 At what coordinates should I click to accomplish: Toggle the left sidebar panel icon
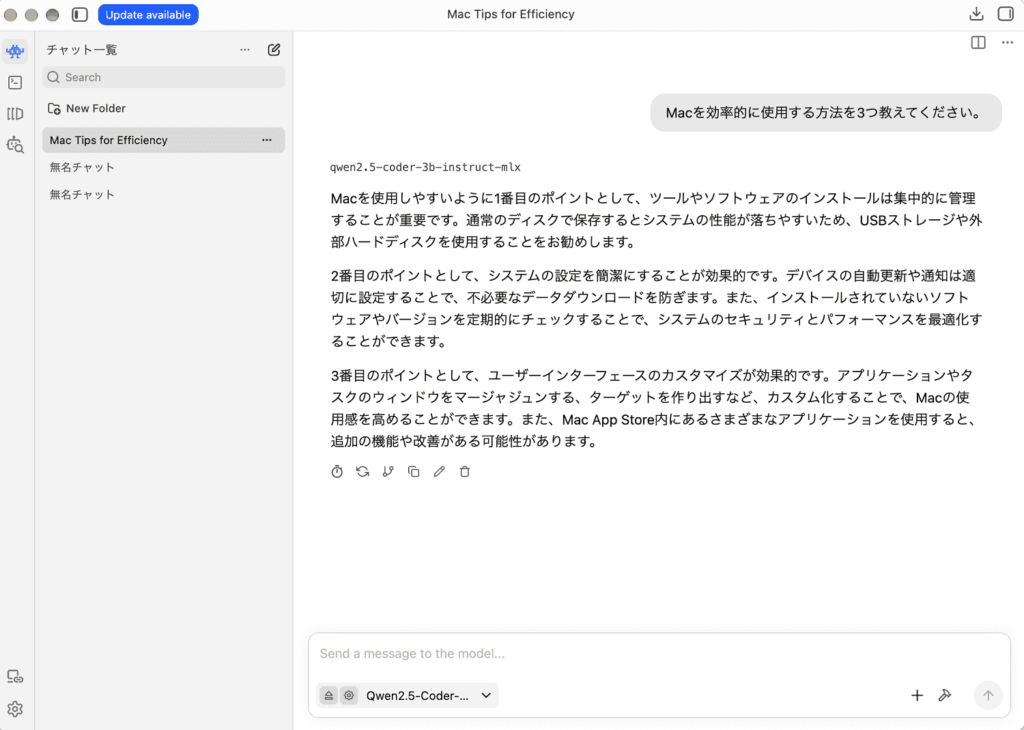pyautogui.click(x=80, y=14)
